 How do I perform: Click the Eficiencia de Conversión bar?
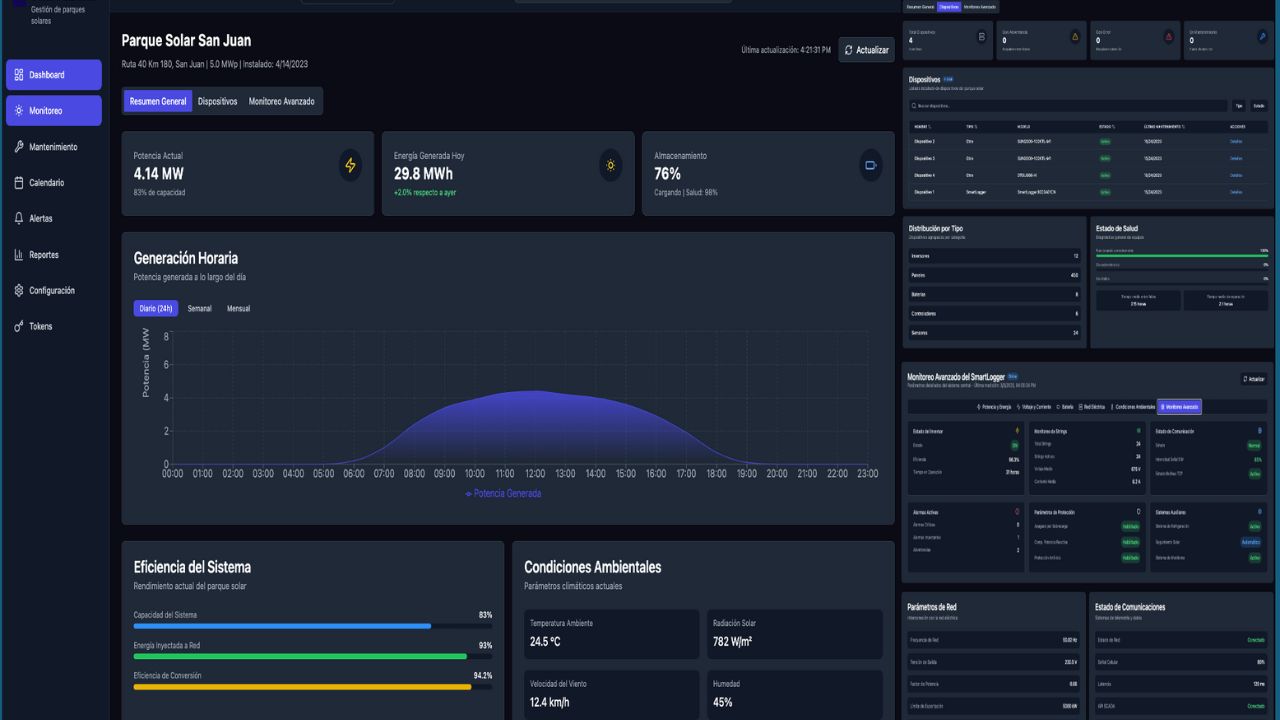313,687
